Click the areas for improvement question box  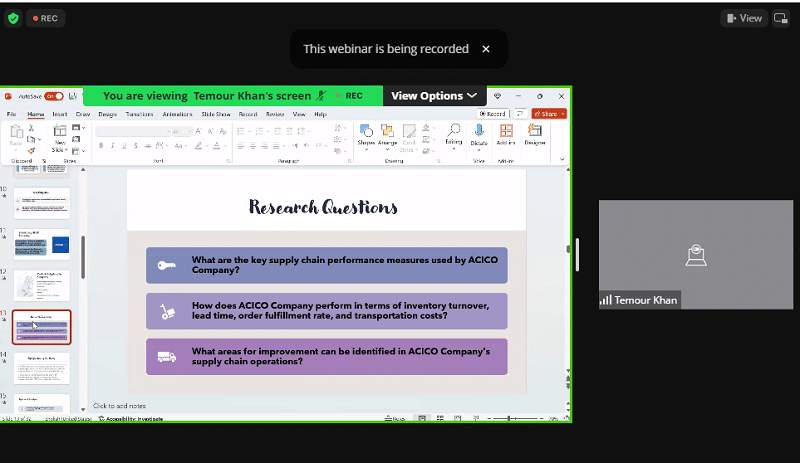point(327,357)
